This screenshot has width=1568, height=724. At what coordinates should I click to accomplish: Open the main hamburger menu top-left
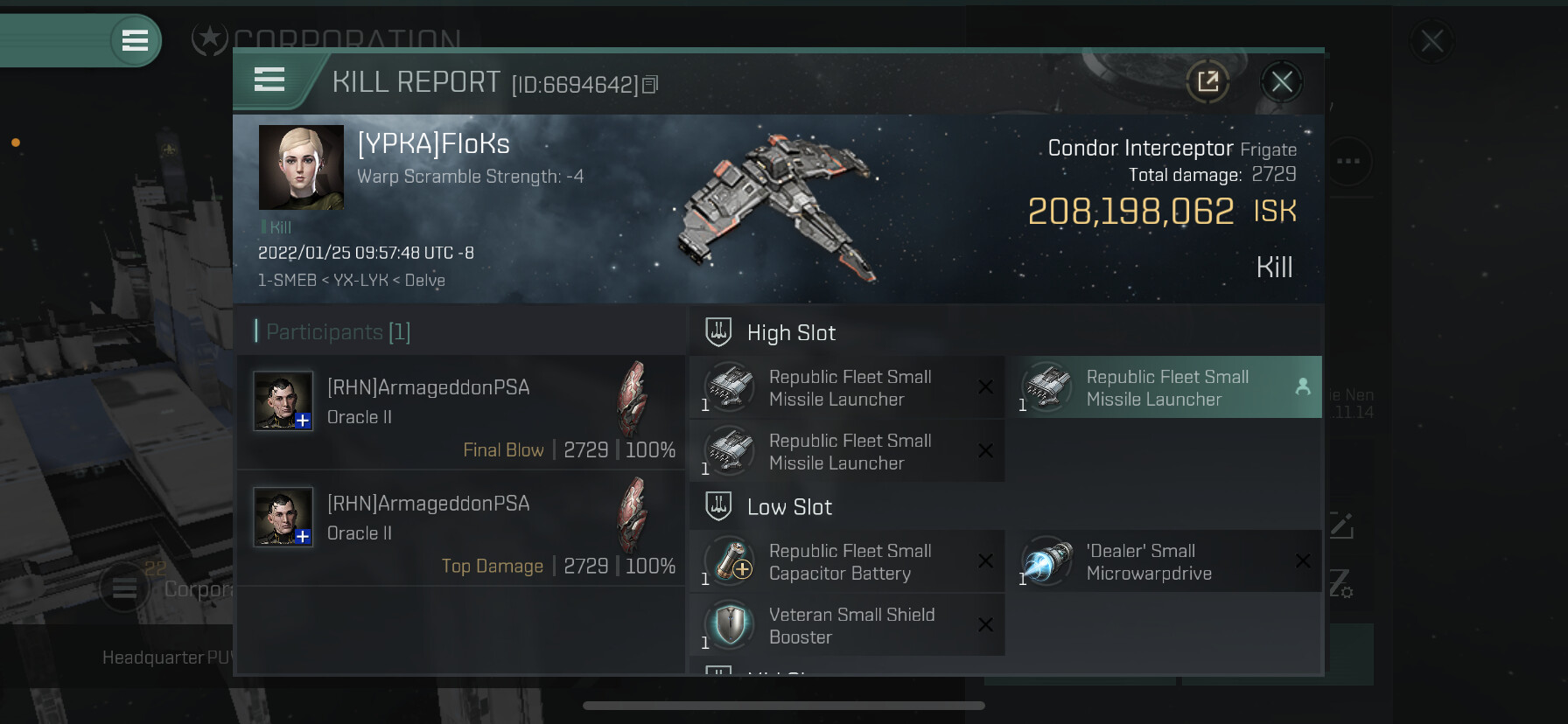(x=135, y=40)
